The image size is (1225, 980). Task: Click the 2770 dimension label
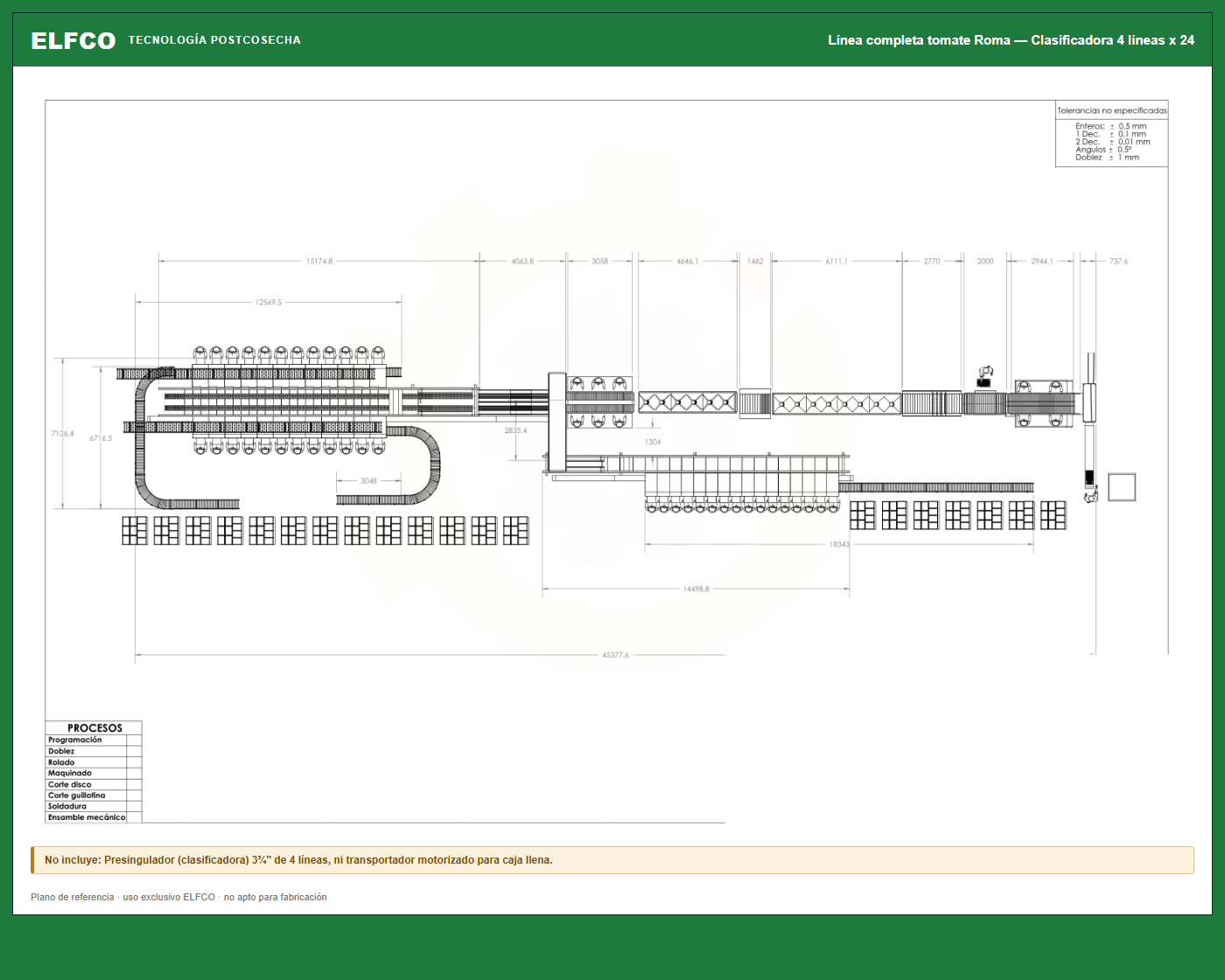[932, 262]
